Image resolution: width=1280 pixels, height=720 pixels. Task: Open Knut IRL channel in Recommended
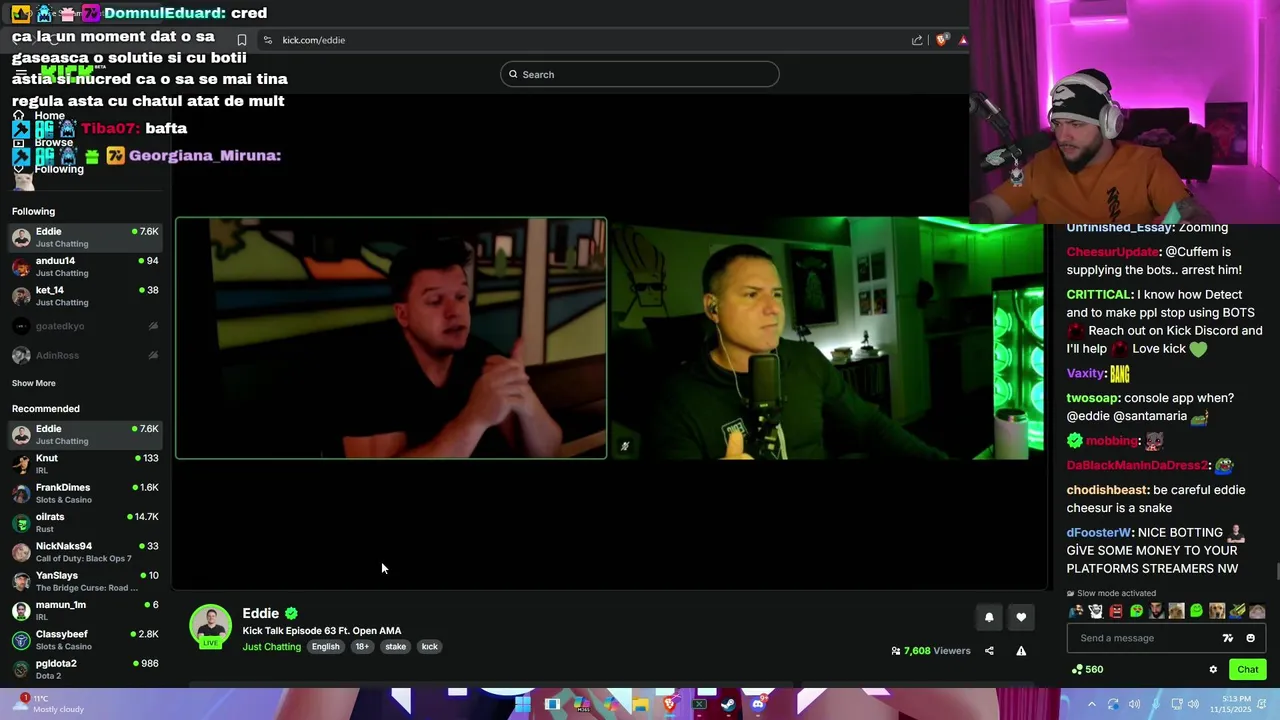pyautogui.click(x=85, y=464)
